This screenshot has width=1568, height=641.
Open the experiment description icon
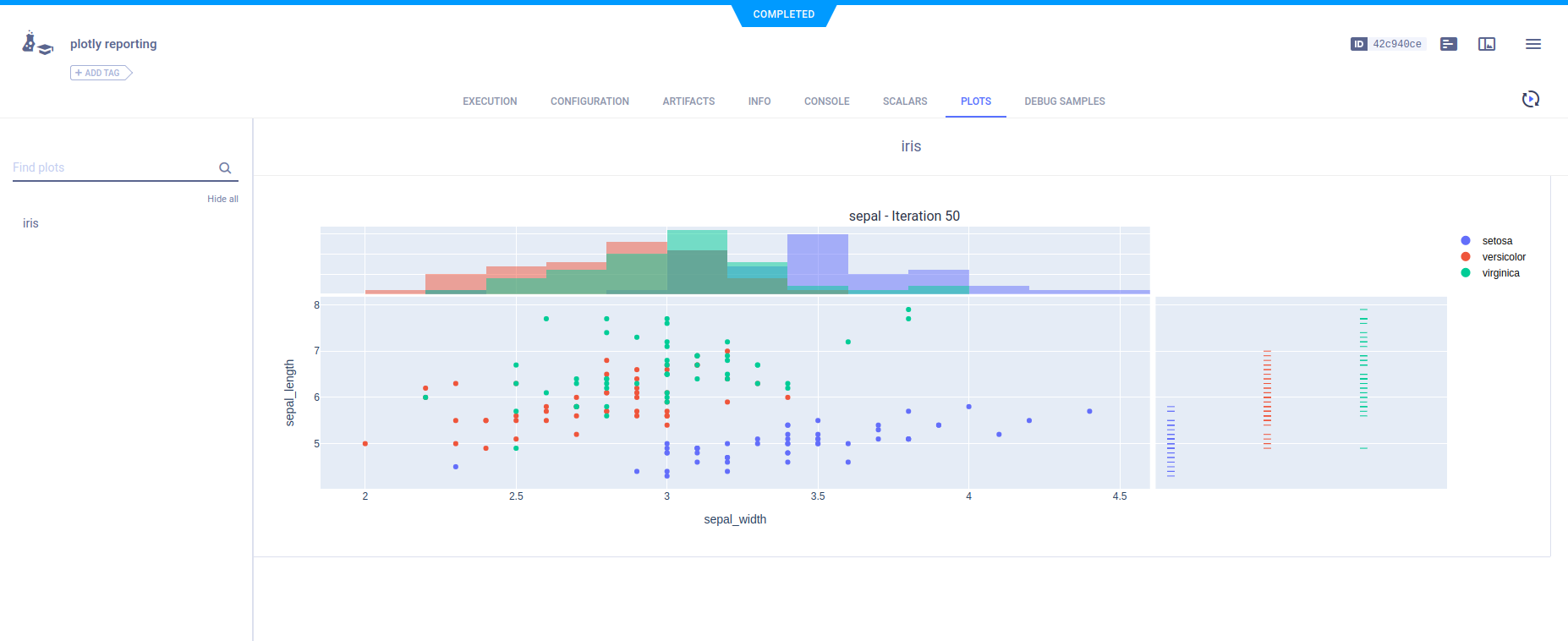[1449, 44]
